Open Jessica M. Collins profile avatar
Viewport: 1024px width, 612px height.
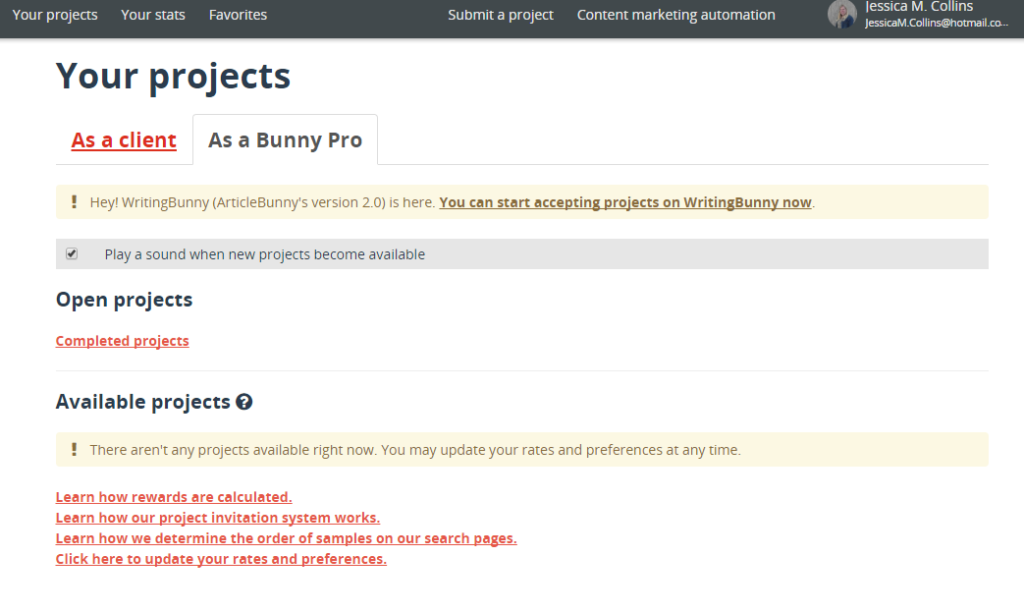[842, 14]
